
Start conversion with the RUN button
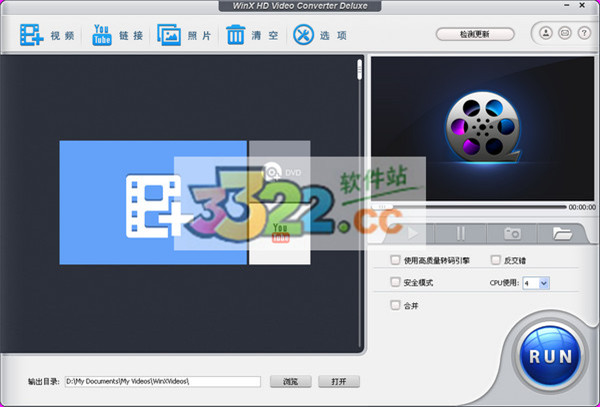(x=550, y=356)
